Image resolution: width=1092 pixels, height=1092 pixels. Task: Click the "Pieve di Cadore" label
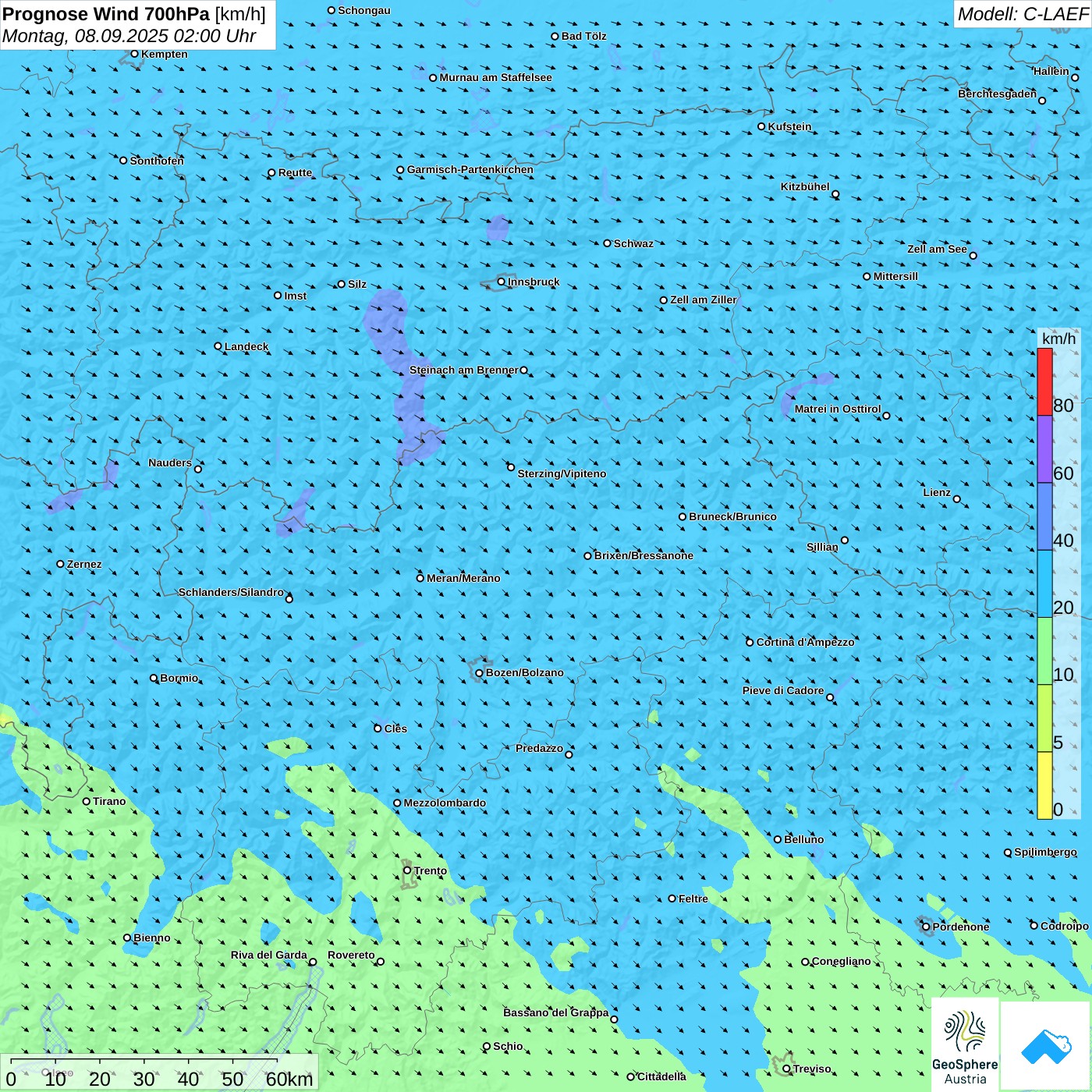click(x=783, y=690)
